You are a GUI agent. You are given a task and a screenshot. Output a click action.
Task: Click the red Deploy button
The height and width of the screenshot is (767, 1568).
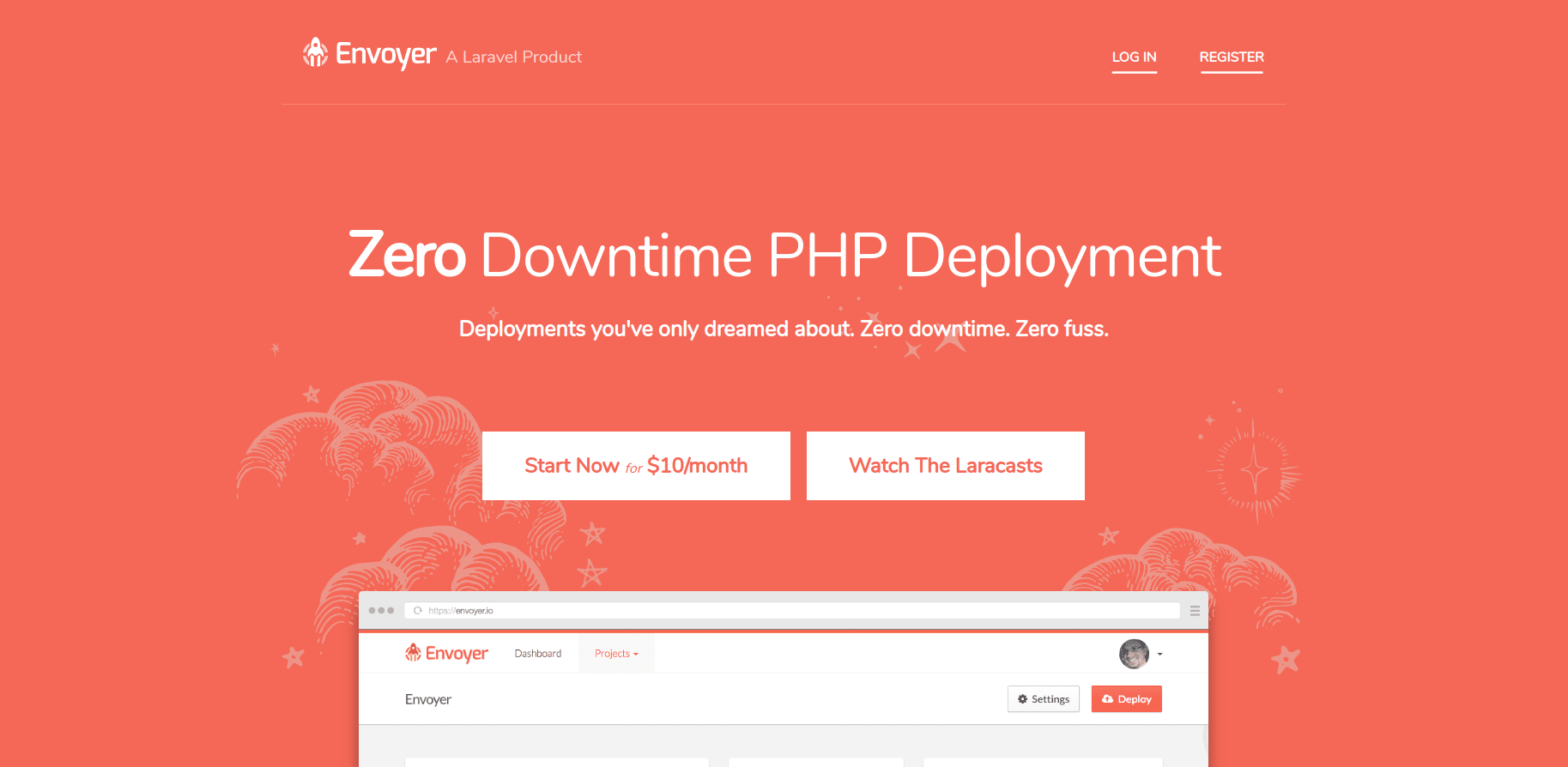[x=1126, y=699]
